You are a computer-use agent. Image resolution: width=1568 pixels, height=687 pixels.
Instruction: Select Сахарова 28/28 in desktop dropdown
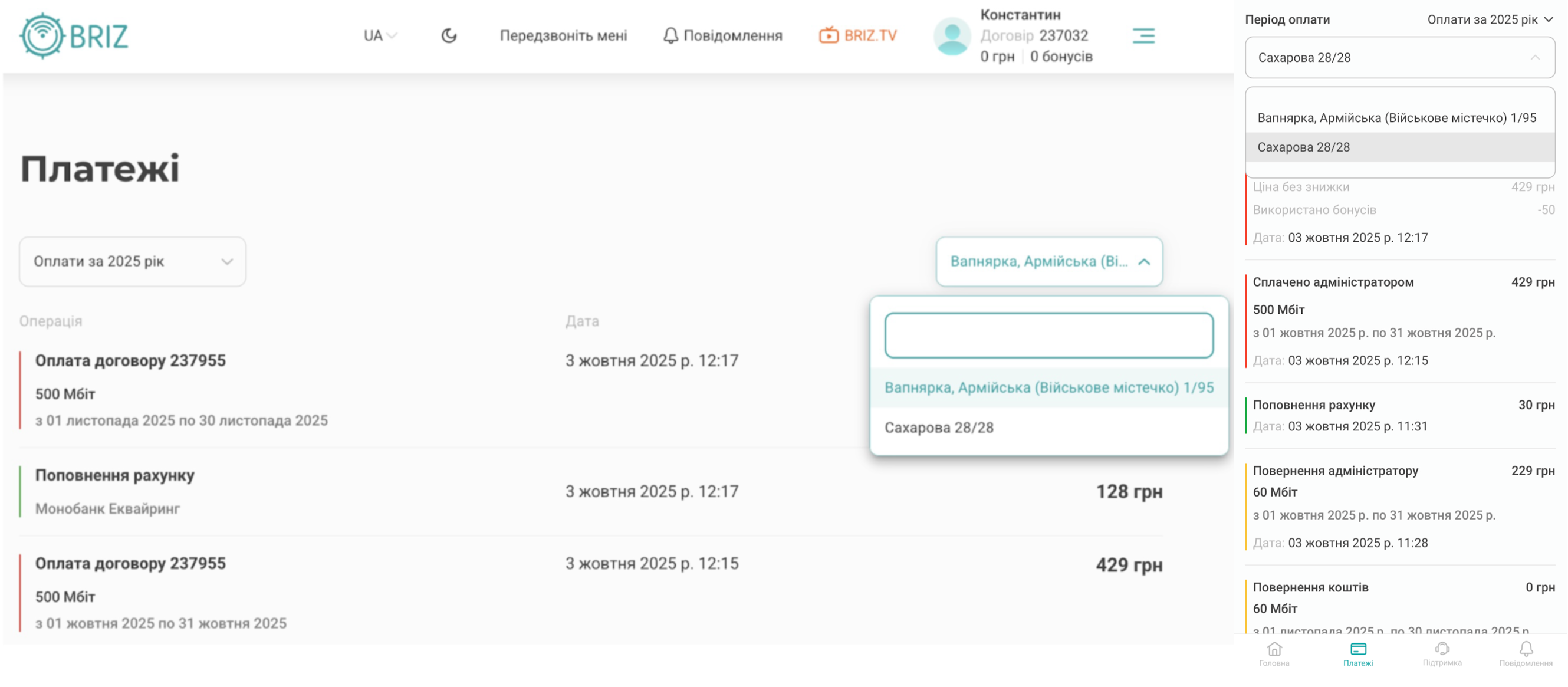tap(939, 427)
